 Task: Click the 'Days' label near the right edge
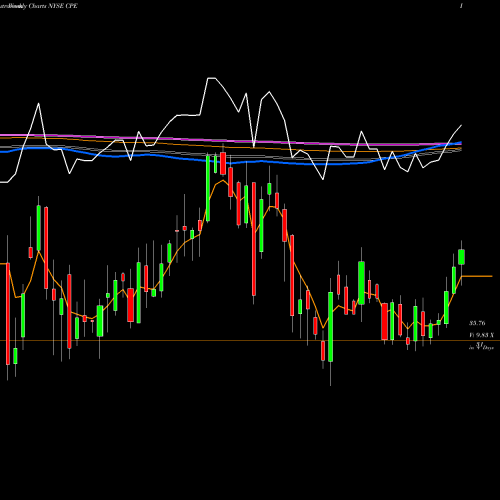pos(488,348)
